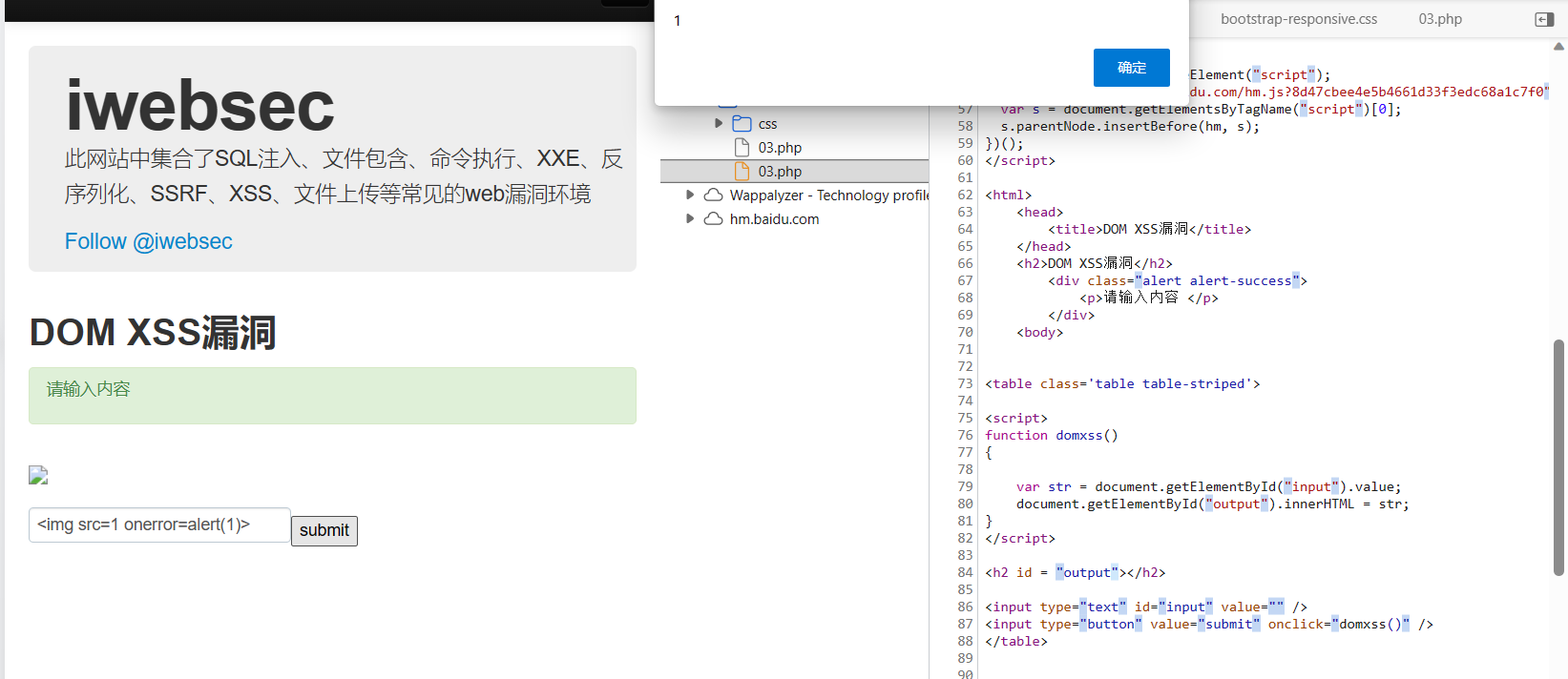Click the scroll-up arrow of the code panel
Viewport: 1568px width, 679px height.
(1559, 46)
